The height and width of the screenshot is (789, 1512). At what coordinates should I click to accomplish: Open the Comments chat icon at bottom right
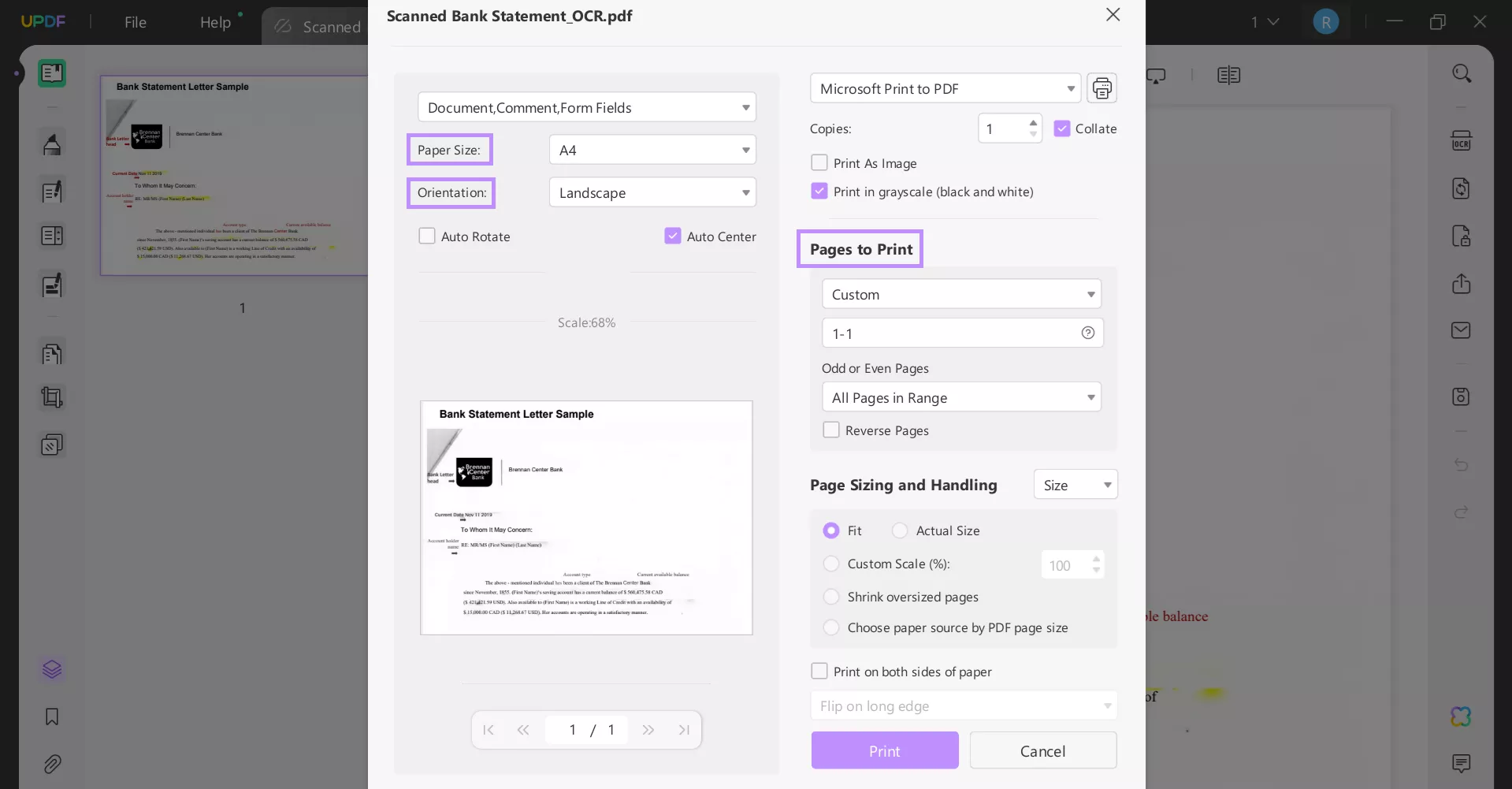1461,763
